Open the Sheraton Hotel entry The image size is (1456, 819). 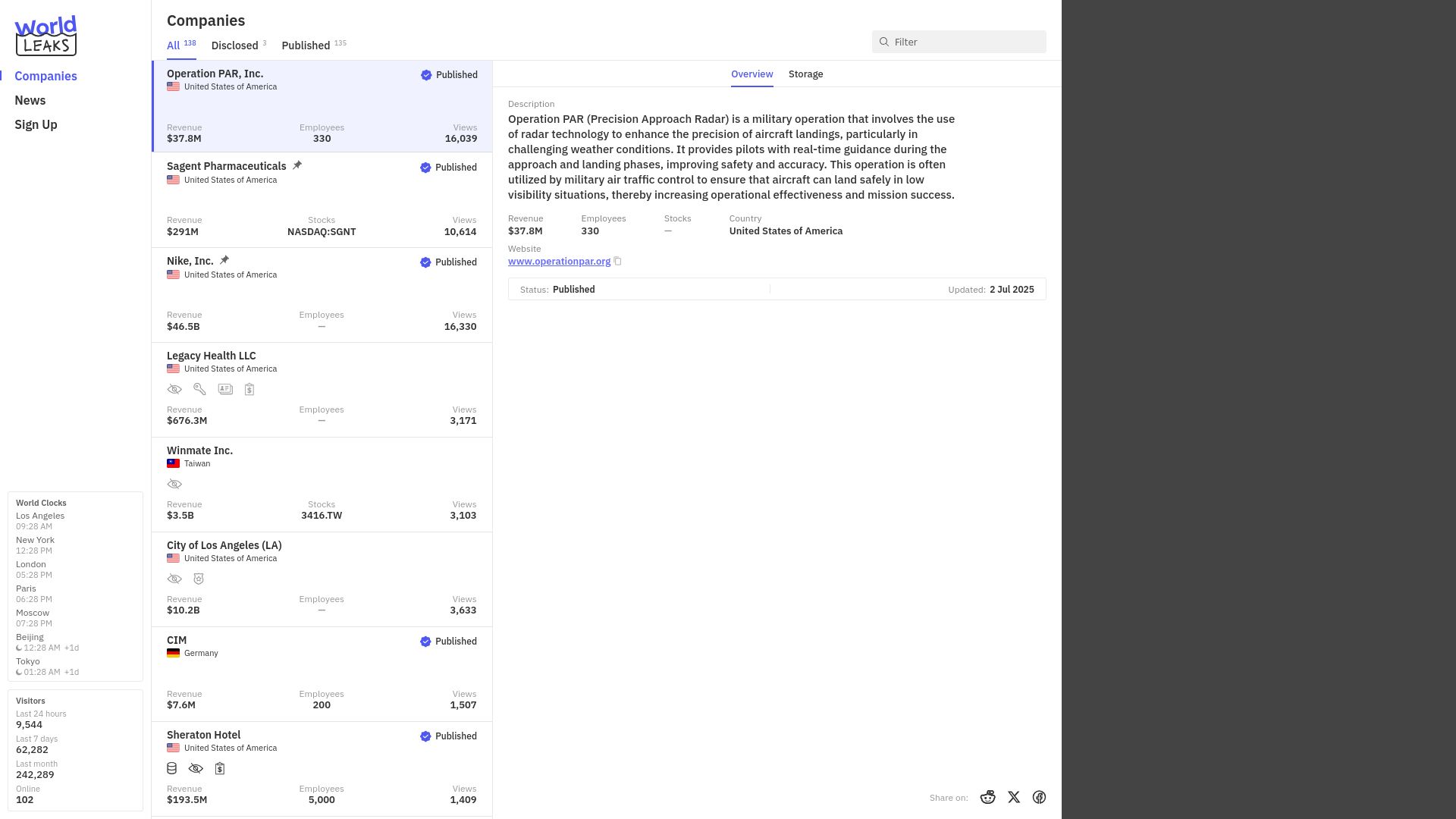[322, 769]
